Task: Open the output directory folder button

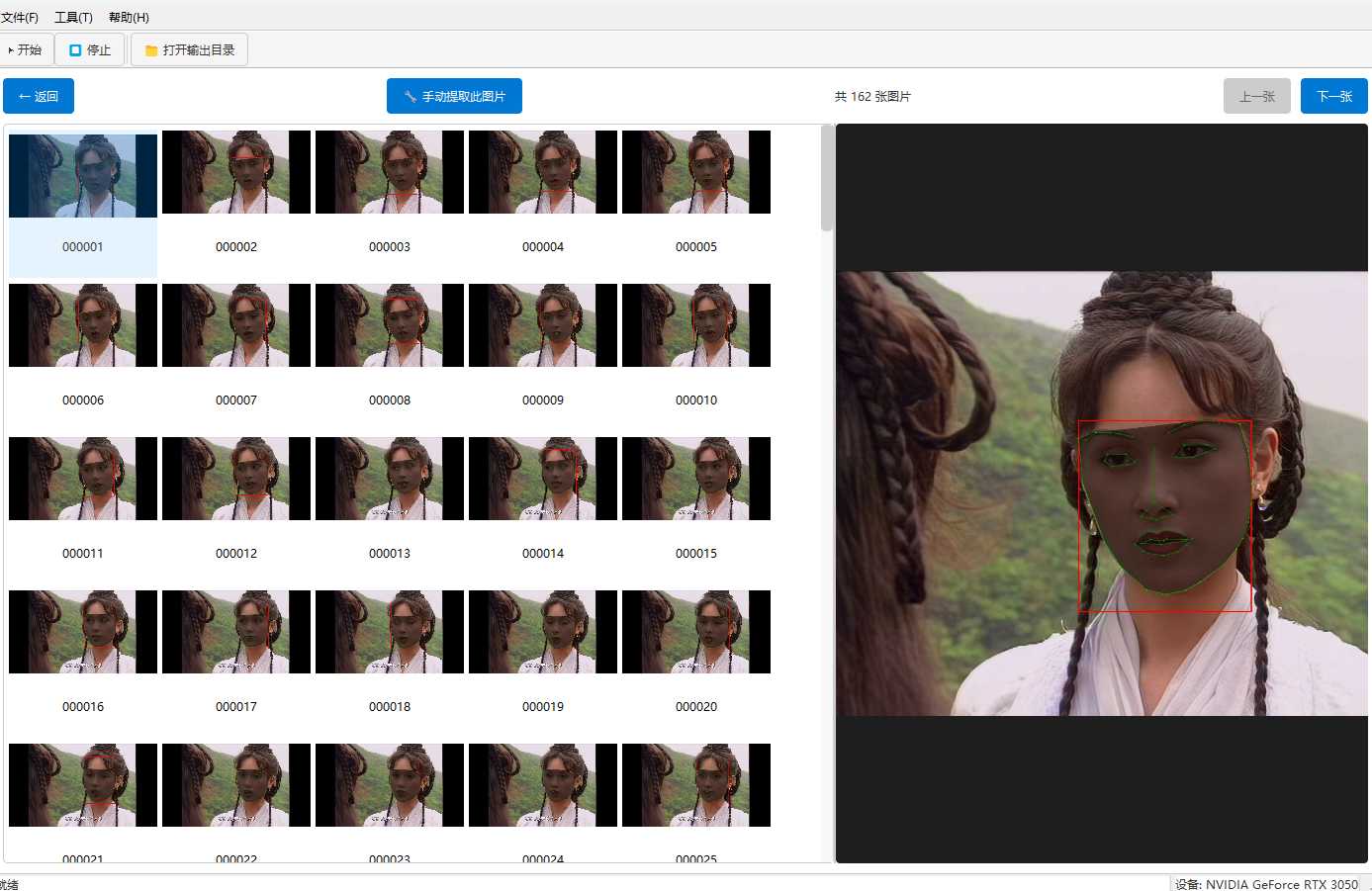Action: [x=190, y=49]
